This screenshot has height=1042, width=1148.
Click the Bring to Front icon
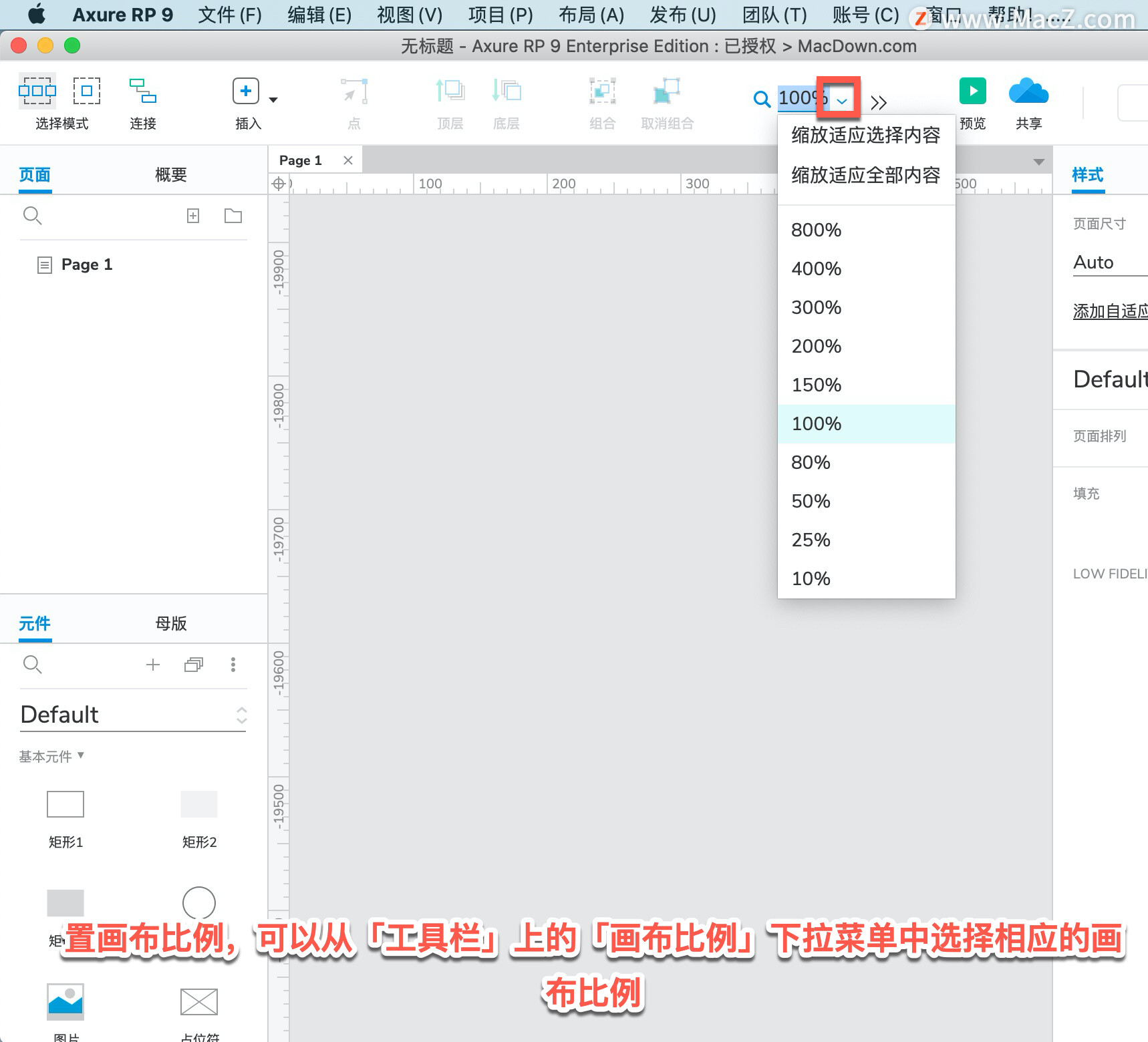[x=450, y=91]
